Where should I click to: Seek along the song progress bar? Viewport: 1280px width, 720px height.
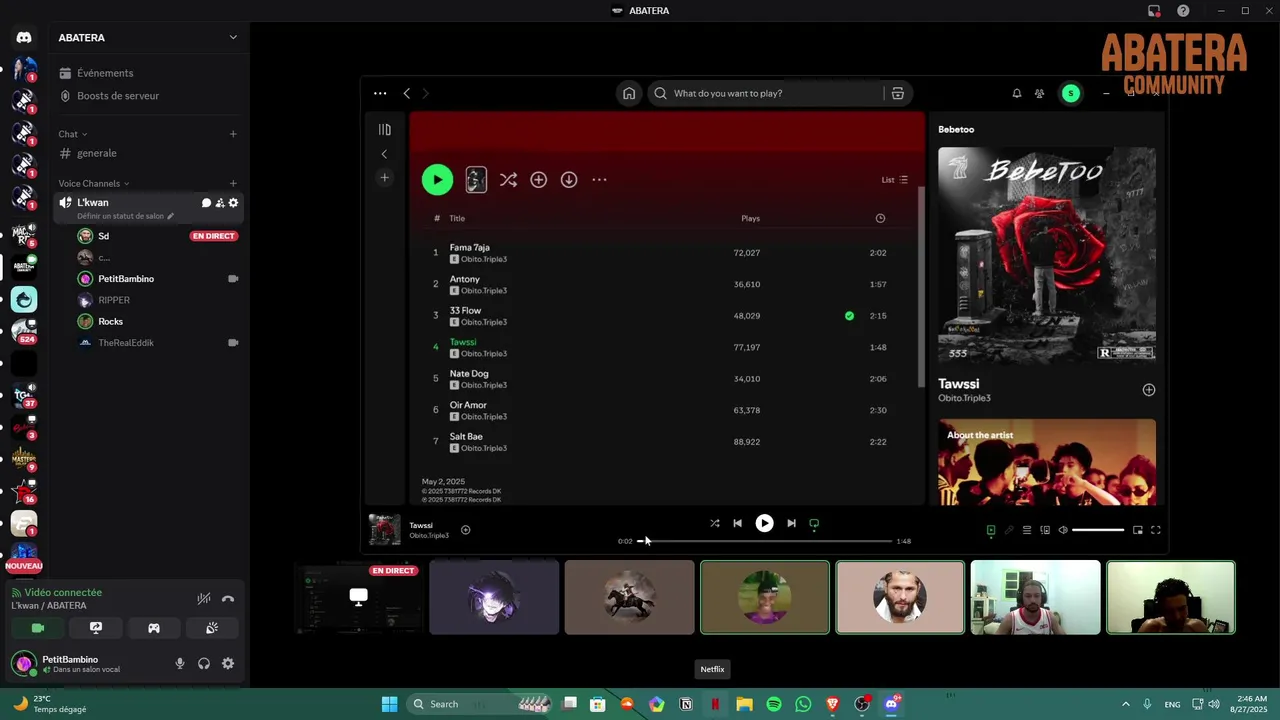point(764,541)
